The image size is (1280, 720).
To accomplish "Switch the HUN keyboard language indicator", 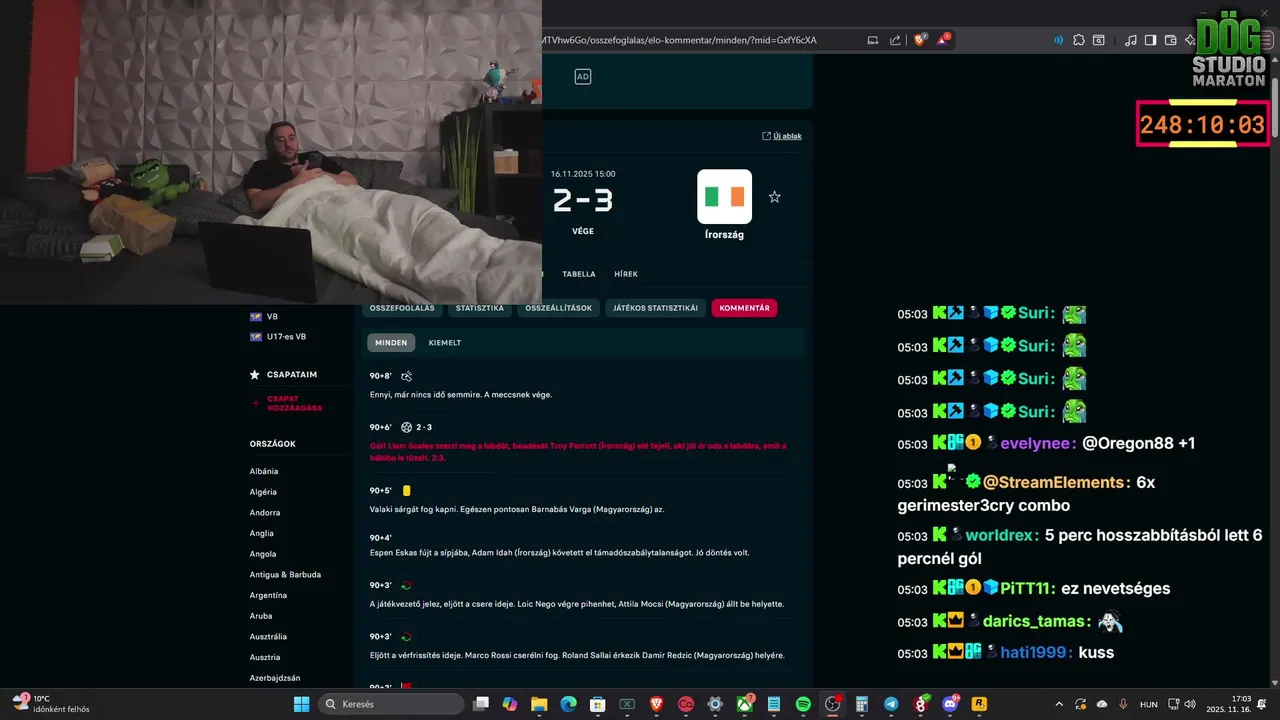I will tap(1149, 704).
